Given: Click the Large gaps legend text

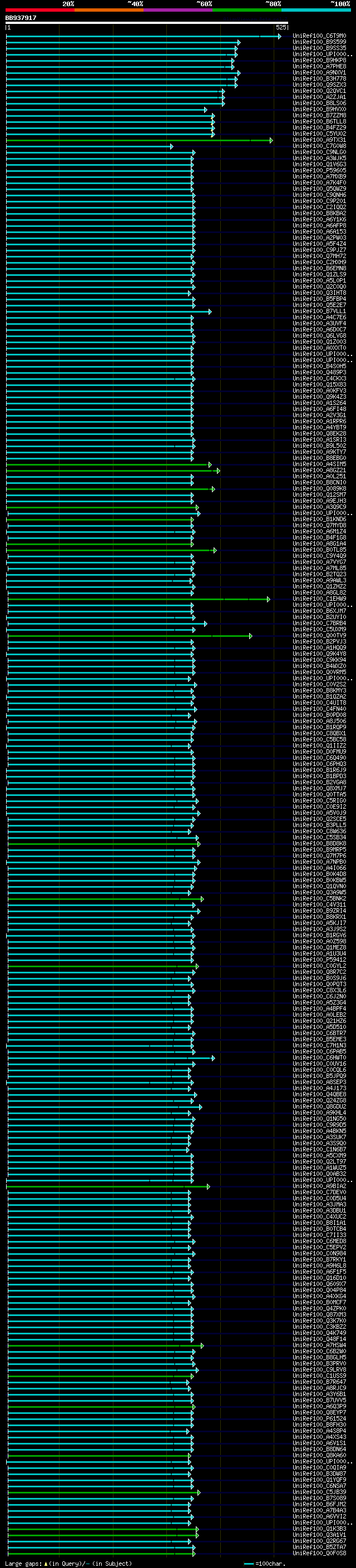Looking at the screenshot, I should pos(68,1563).
